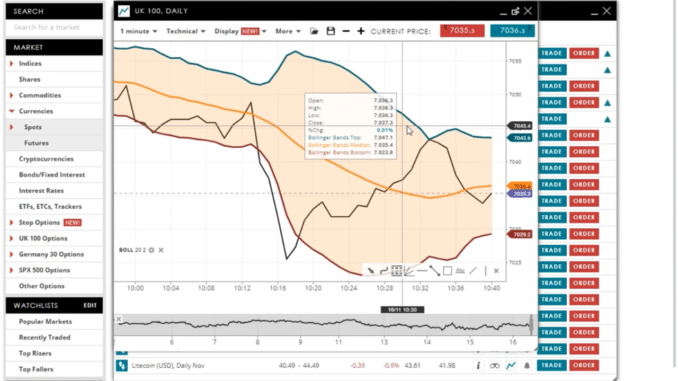678x381 pixels.
Task: Select the rectangle drawing tool
Action: 448,271
